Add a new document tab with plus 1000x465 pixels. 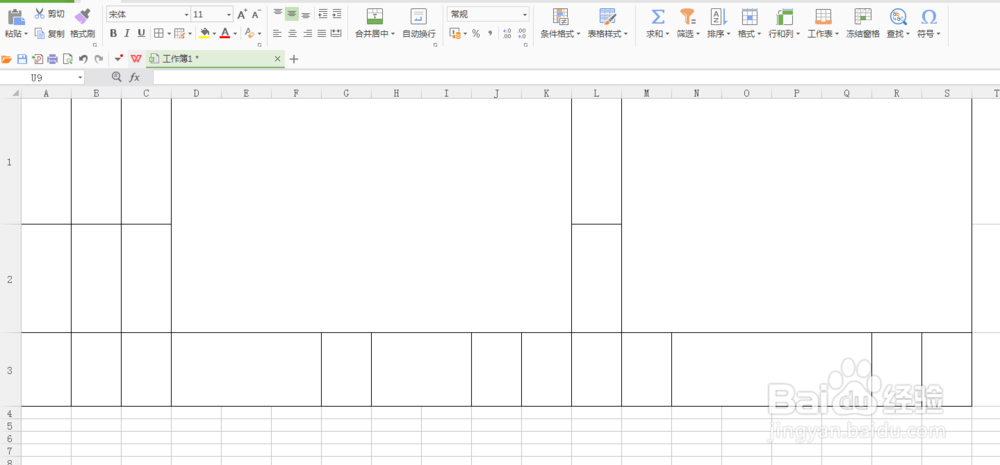pos(294,59)
